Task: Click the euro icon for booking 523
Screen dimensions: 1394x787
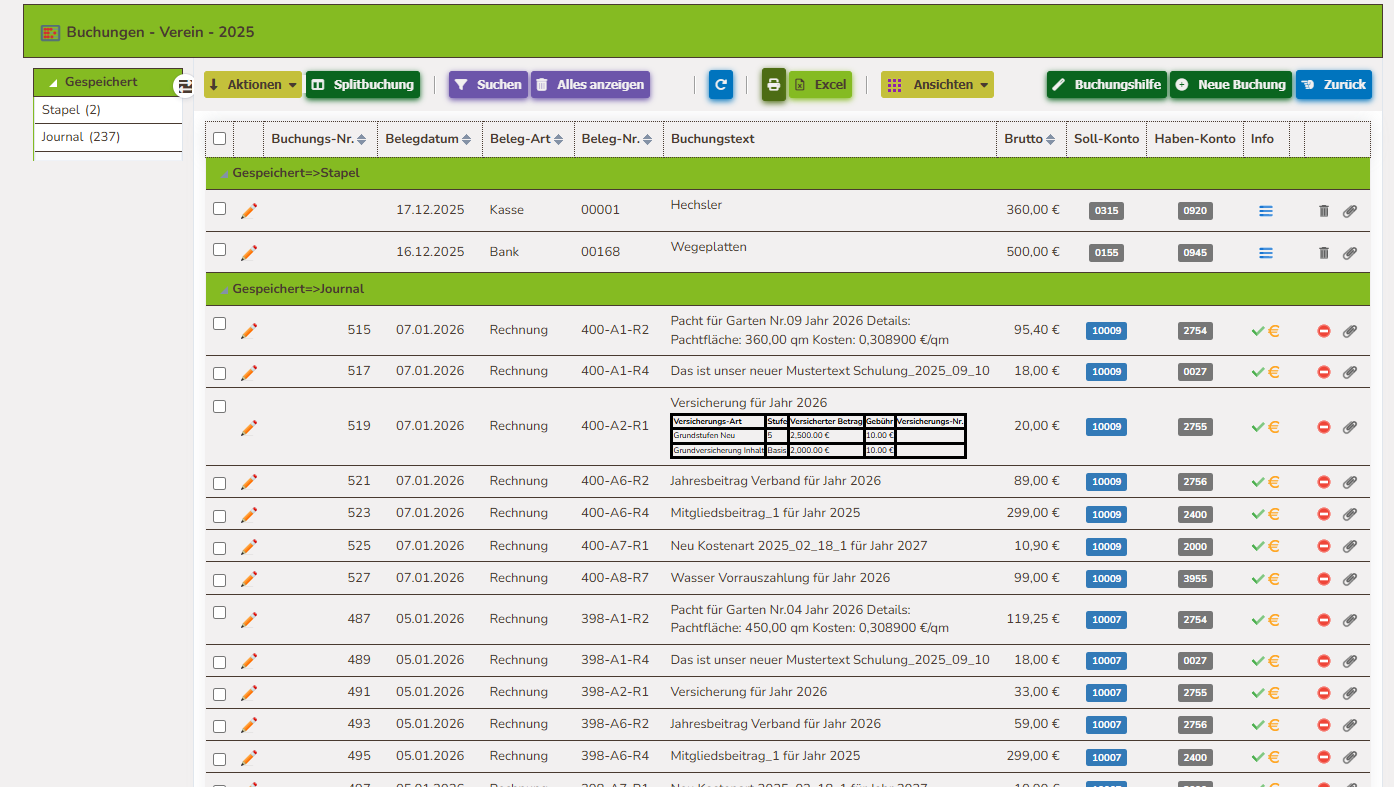Action: pyautogui.click(x=1274, y=514)
